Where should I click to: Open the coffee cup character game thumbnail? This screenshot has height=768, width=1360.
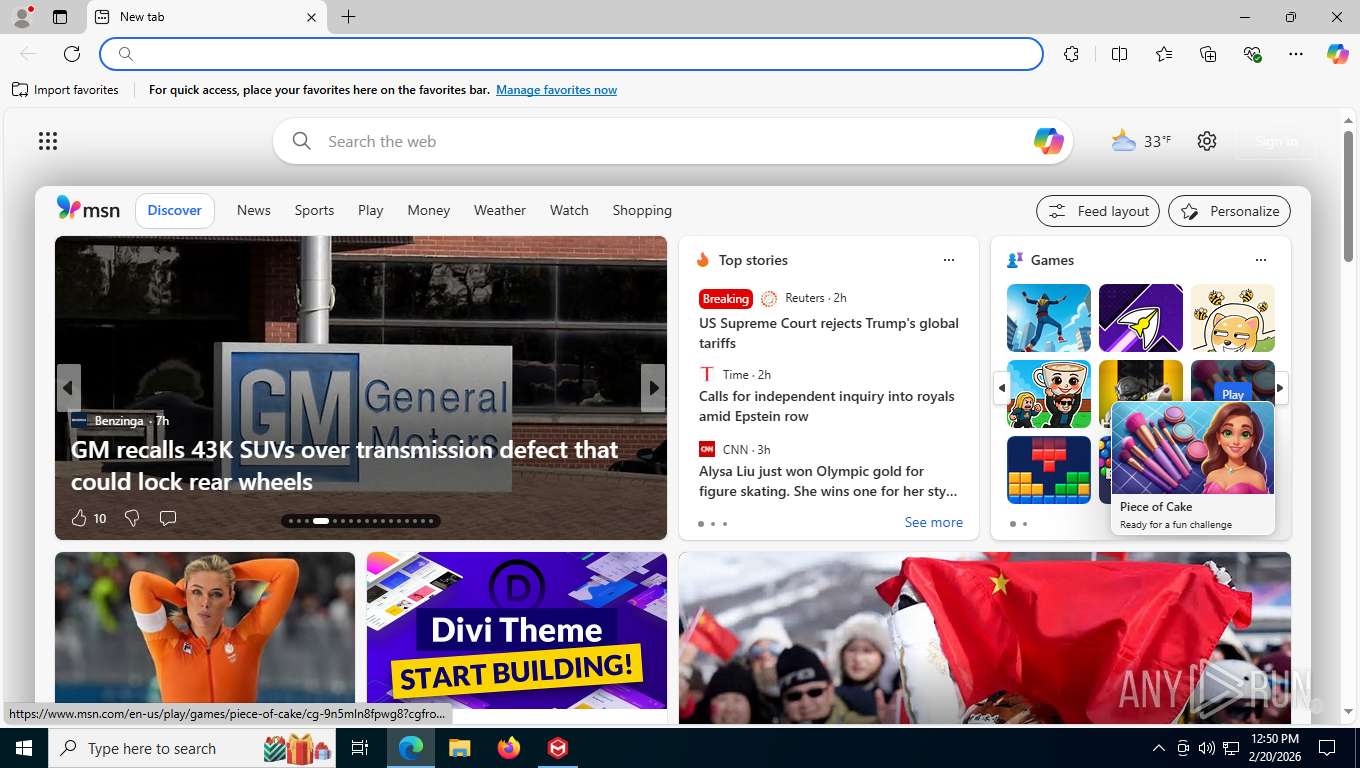coord(1049,394)
